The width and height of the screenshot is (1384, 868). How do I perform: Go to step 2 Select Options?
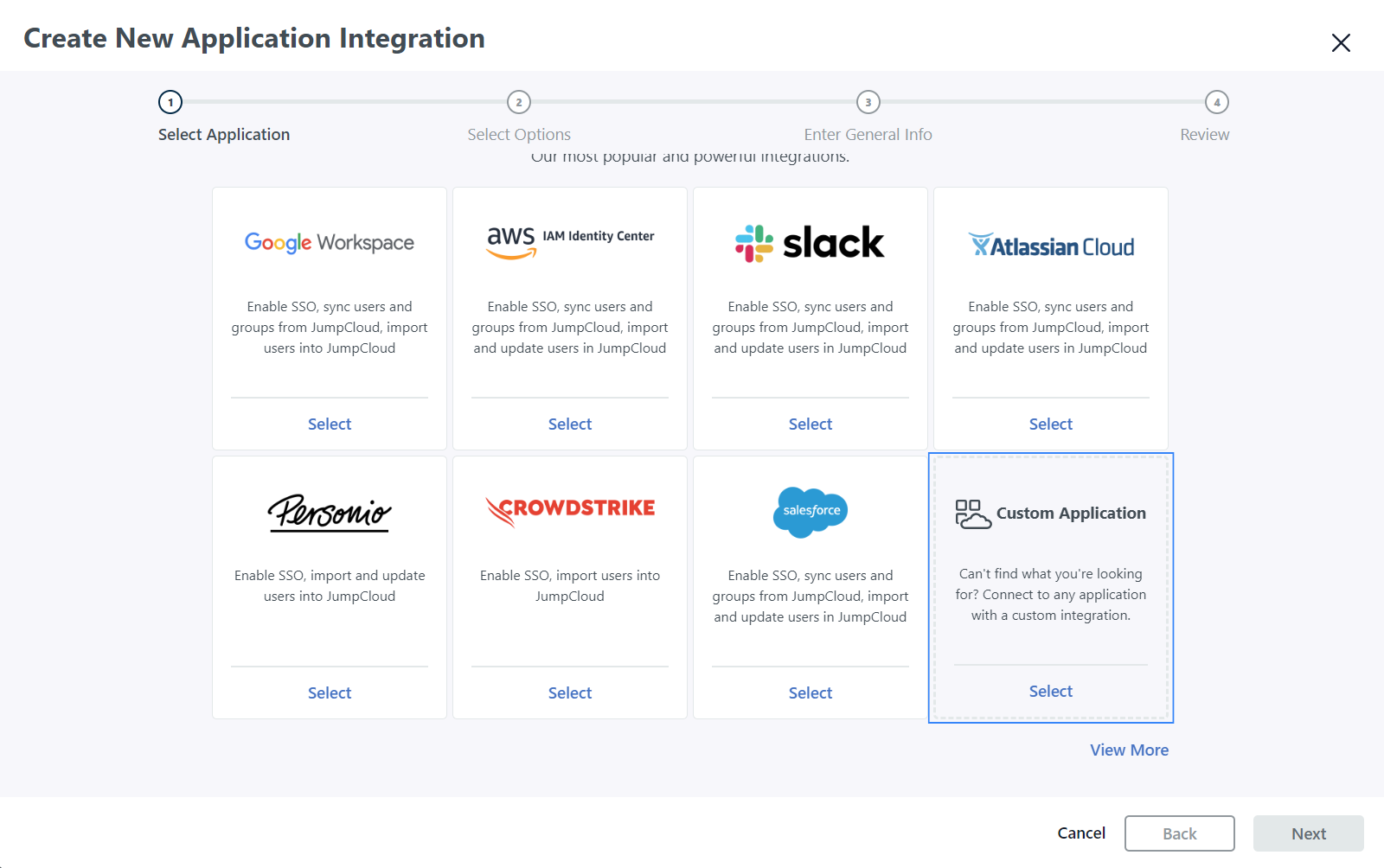[519, 103]
